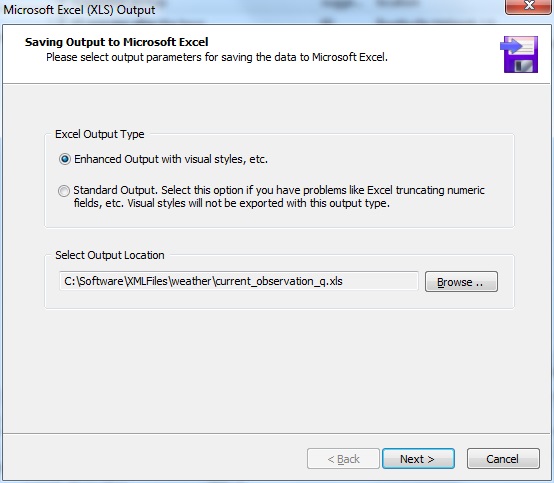This screenshot has height=483, width=554.
Task: Click the blue arrow on the export icon
Action: (511, 46)
